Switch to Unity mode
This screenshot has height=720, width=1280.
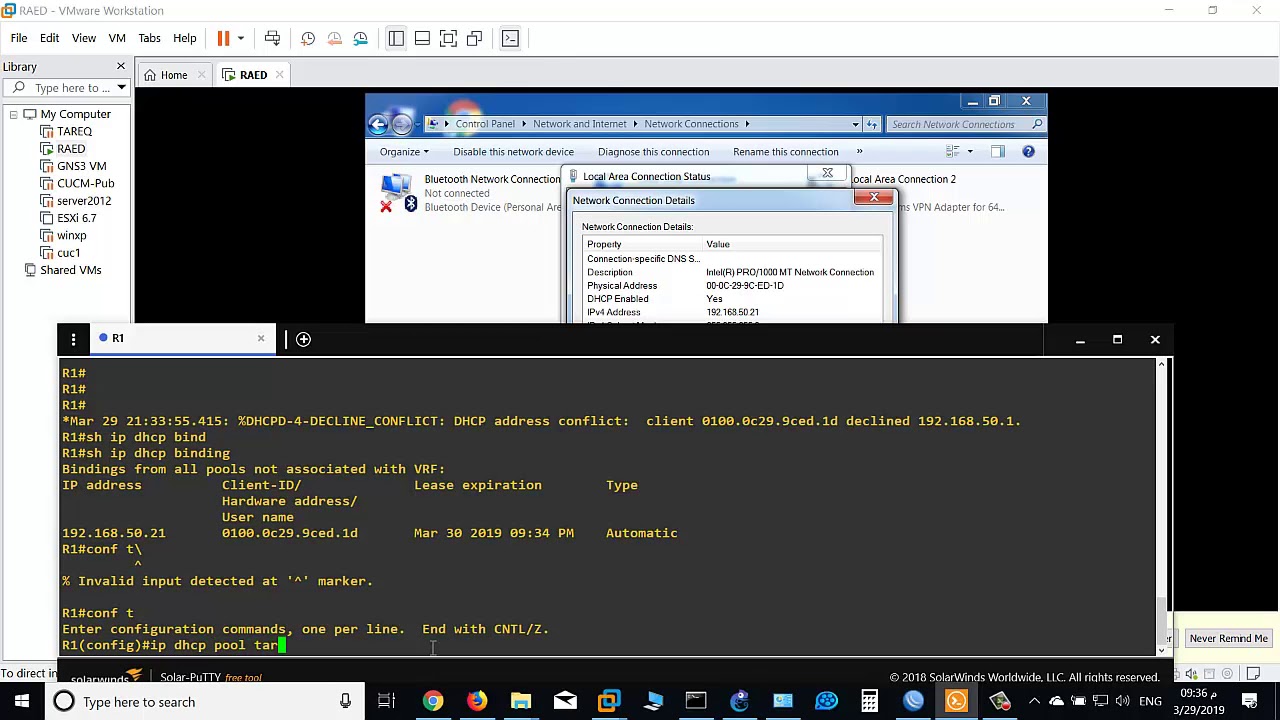[x=474, y=38]
